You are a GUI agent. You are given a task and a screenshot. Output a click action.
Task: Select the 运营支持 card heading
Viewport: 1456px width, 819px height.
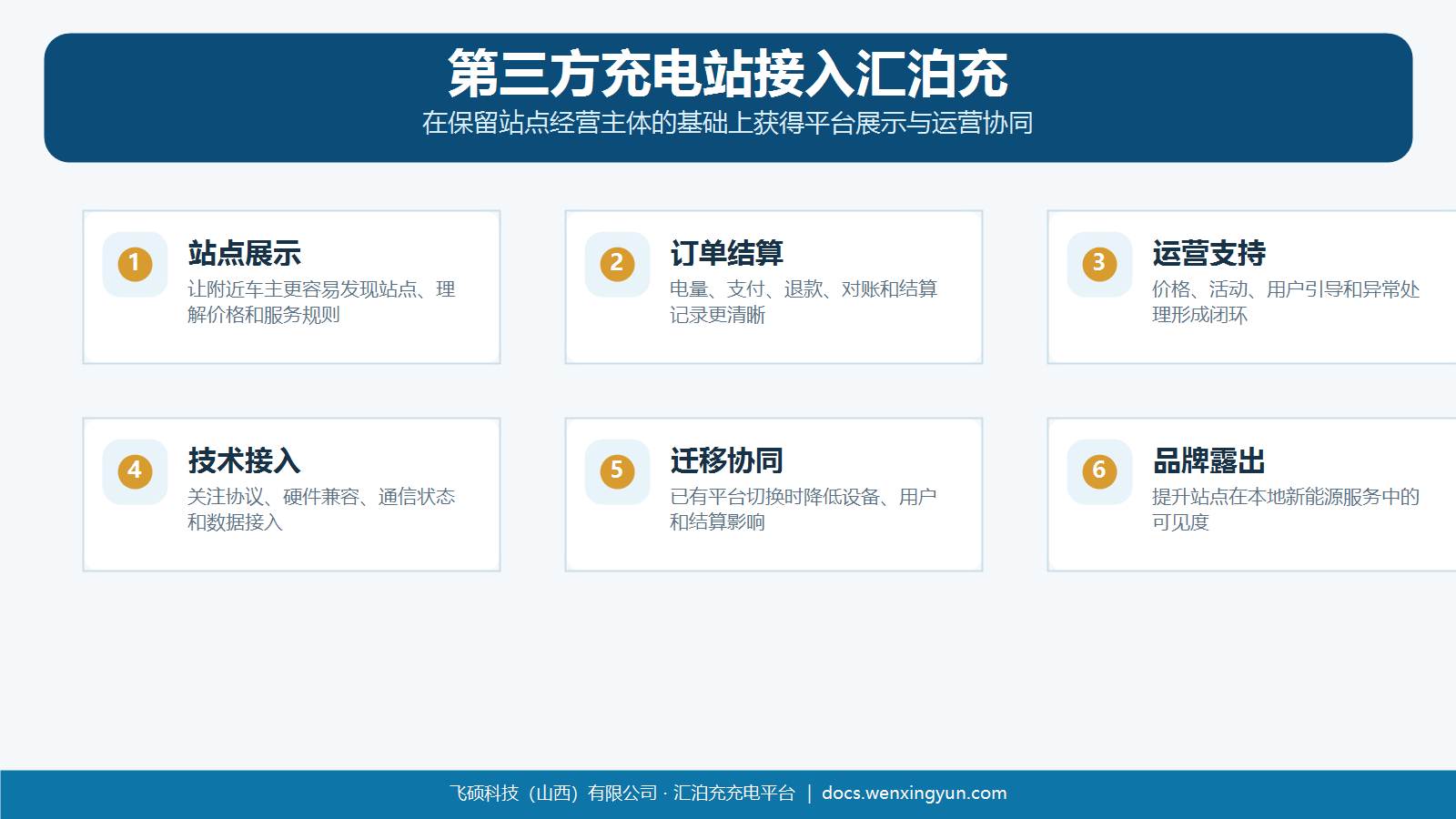click(x=1208, y=253)
